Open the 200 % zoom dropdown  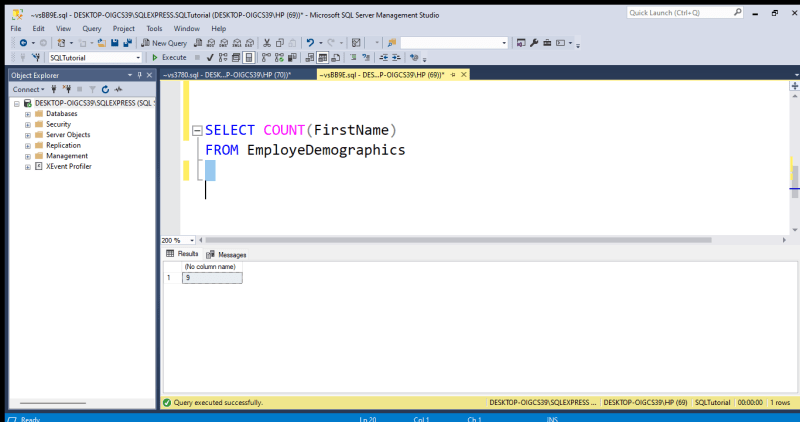[192, 240]
